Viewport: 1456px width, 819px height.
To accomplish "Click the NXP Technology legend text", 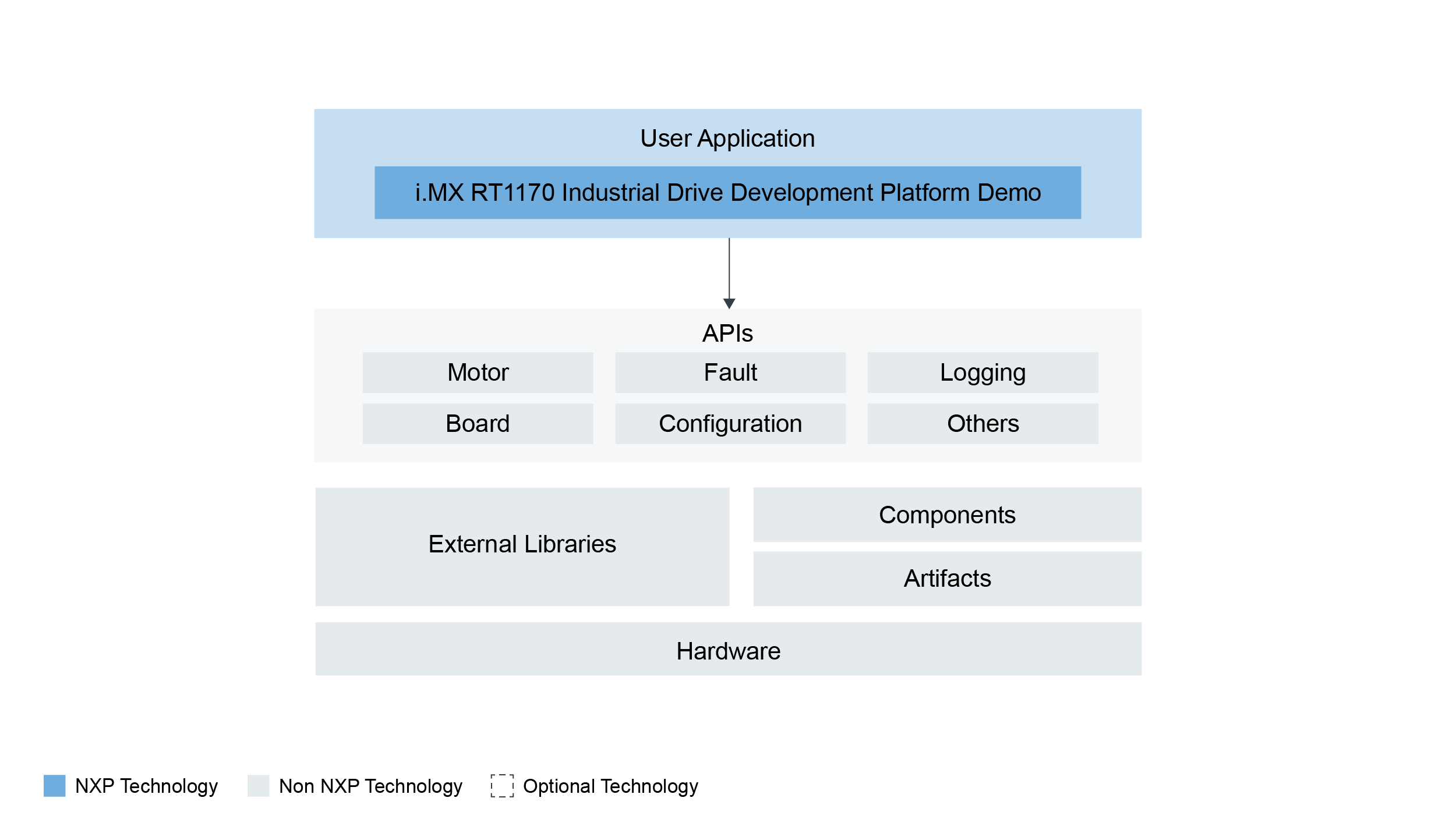I will point(147,786).
